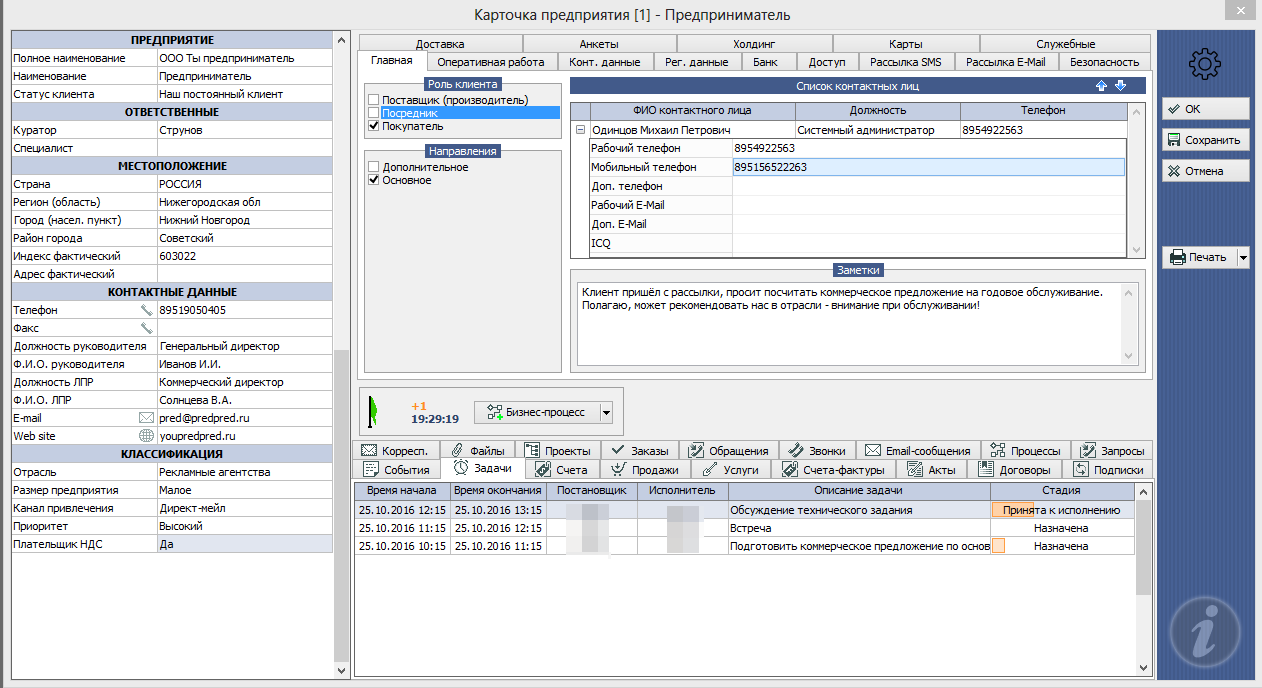Click the Печать button
Image resolution: width=1262 pixels, height=688 pixels.
tap(1199, 257)
